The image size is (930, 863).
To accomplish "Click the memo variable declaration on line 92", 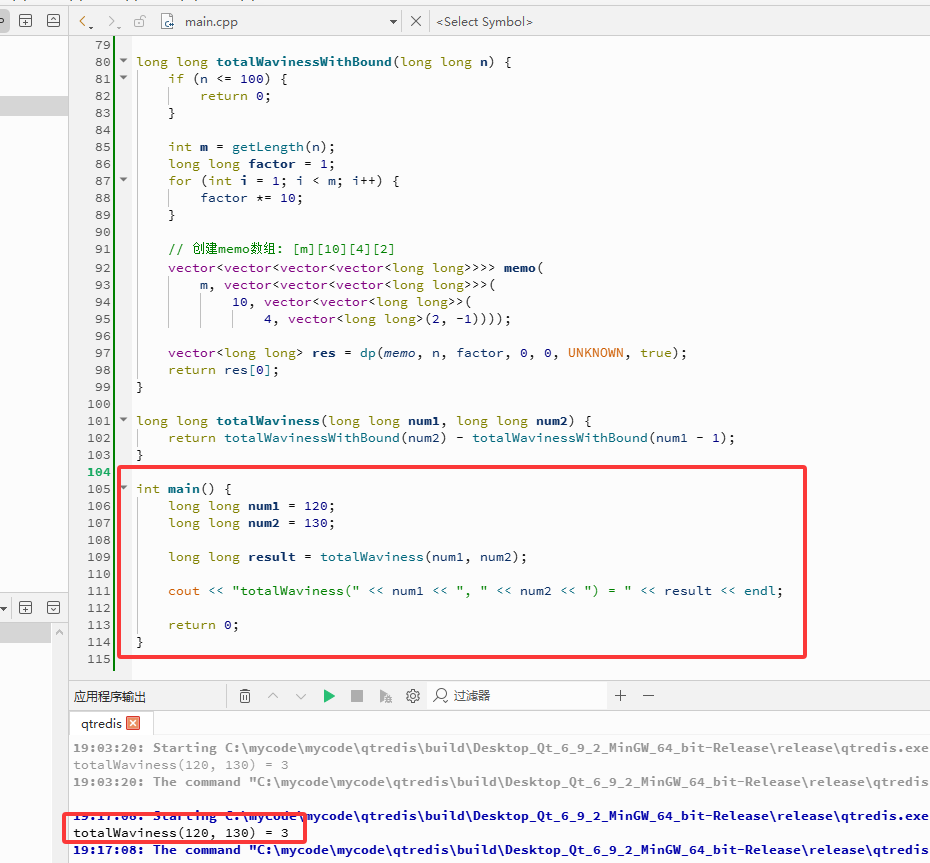I will tap(520, 268).
